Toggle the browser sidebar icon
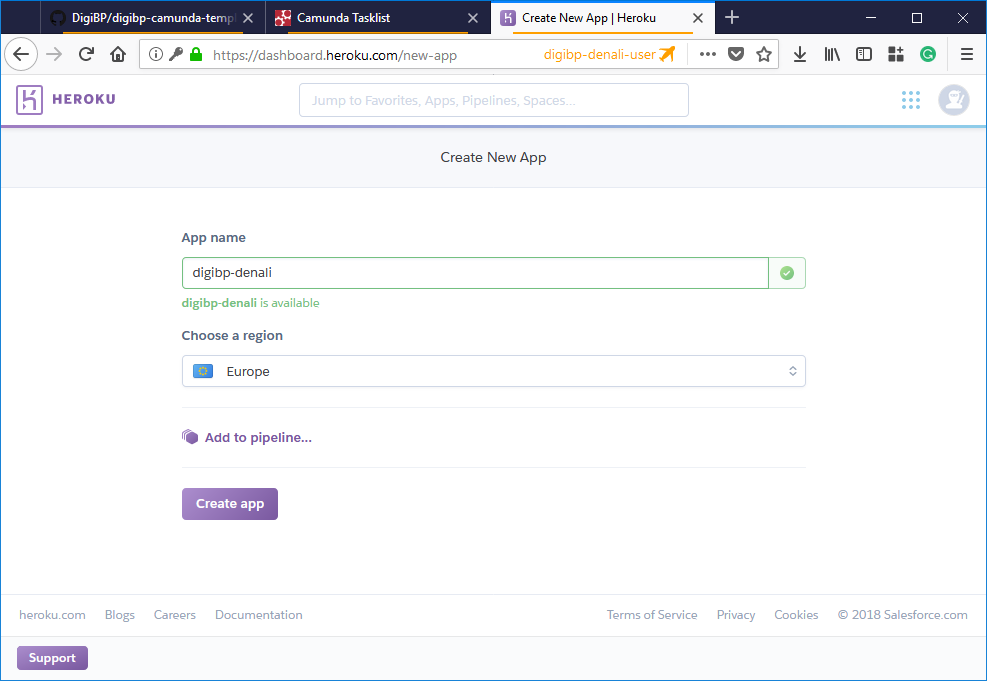Viewport: 987px width, 681px height. (x=864, y=55)
